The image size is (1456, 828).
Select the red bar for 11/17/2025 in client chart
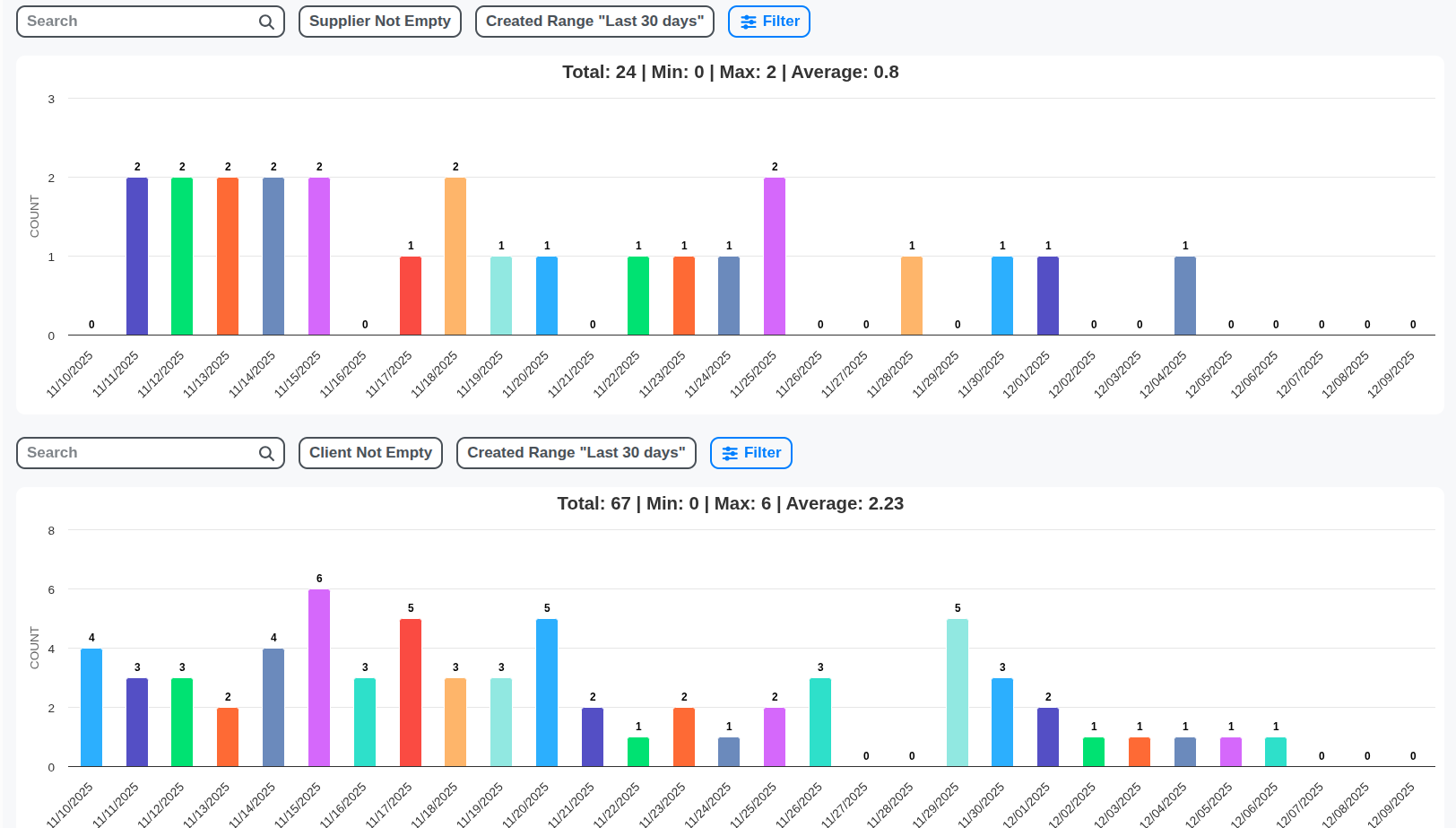pyautogui.click(x=410, y=691)
